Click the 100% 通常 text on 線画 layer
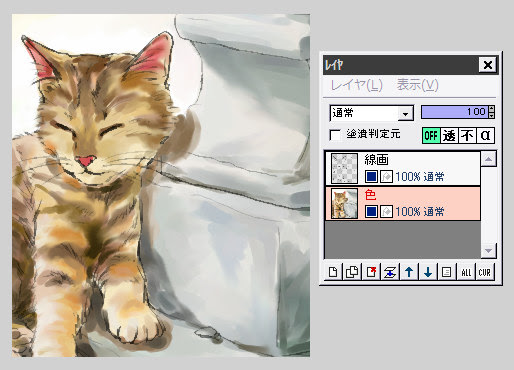The height and width of the screenshot is (370, 514). (420, 177)
